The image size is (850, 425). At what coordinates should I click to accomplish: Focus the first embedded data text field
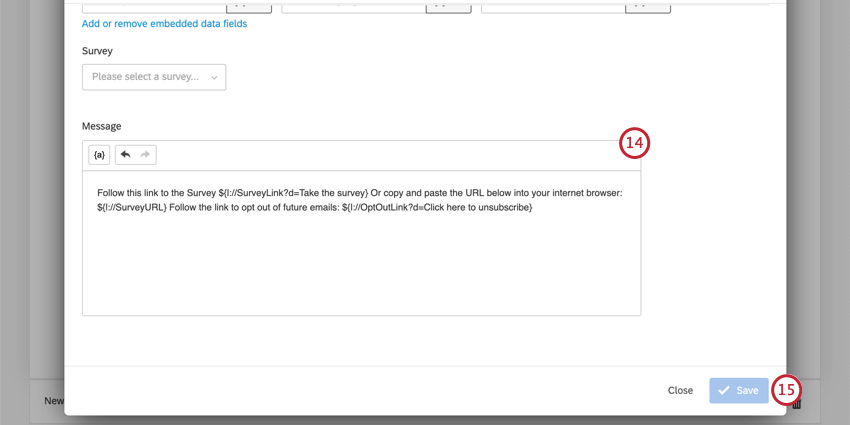tap(154, 7)
